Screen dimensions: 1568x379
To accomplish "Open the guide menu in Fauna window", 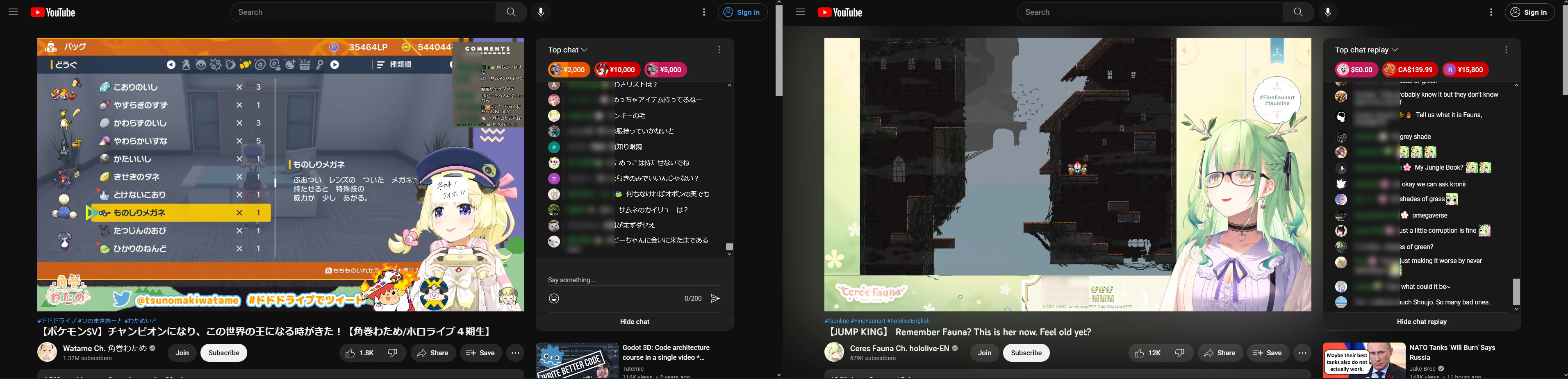I will tap(800, 12).
